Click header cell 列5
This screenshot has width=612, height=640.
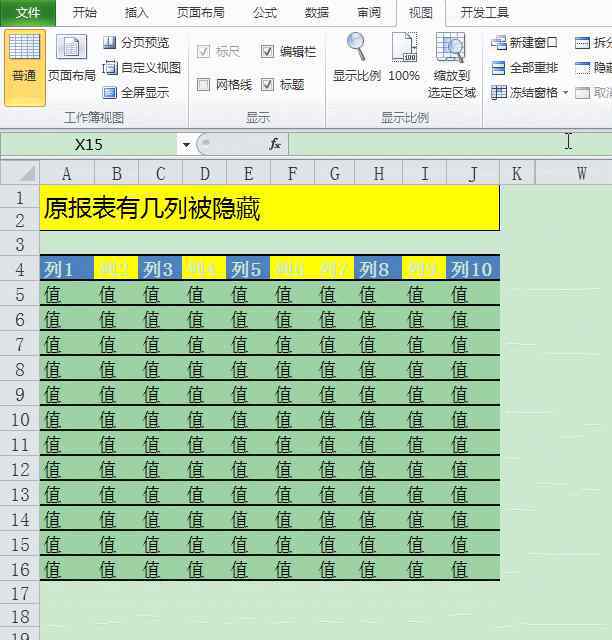pos(248,269)
